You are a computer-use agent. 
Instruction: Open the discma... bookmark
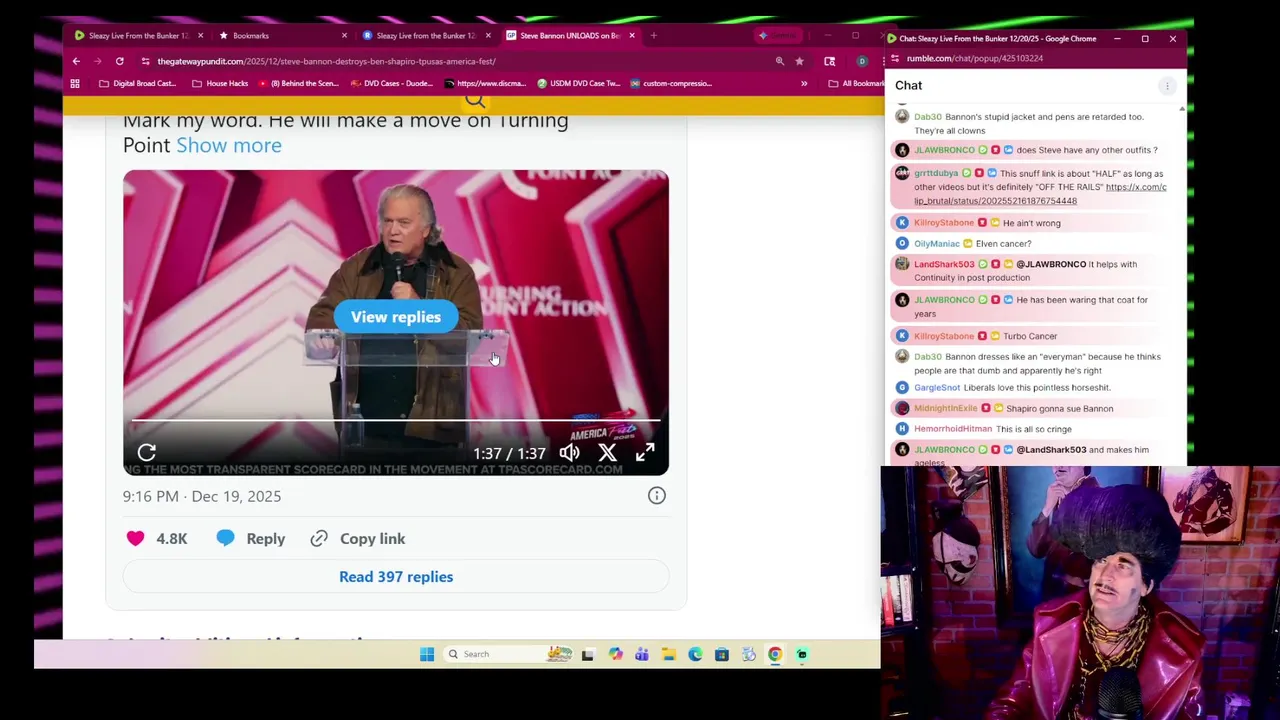486,83
